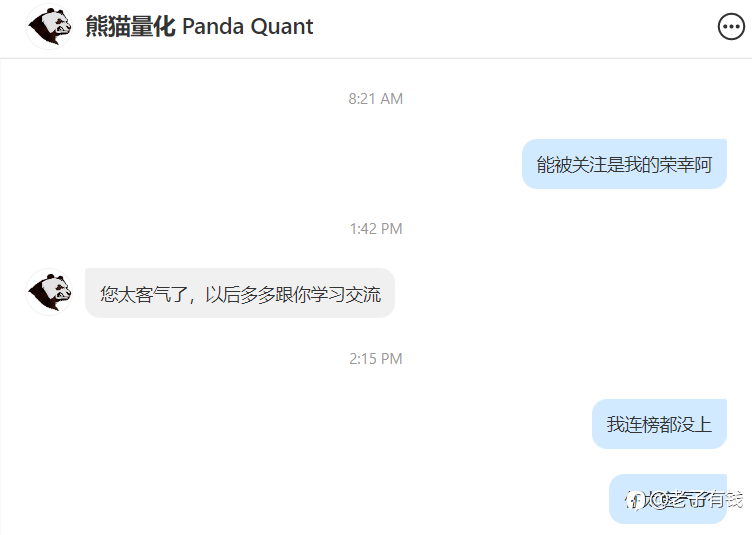The height and width of the screenshot is (535, 752).
Task: Click the word Quant in the header
Action: [x=282, y=27]
